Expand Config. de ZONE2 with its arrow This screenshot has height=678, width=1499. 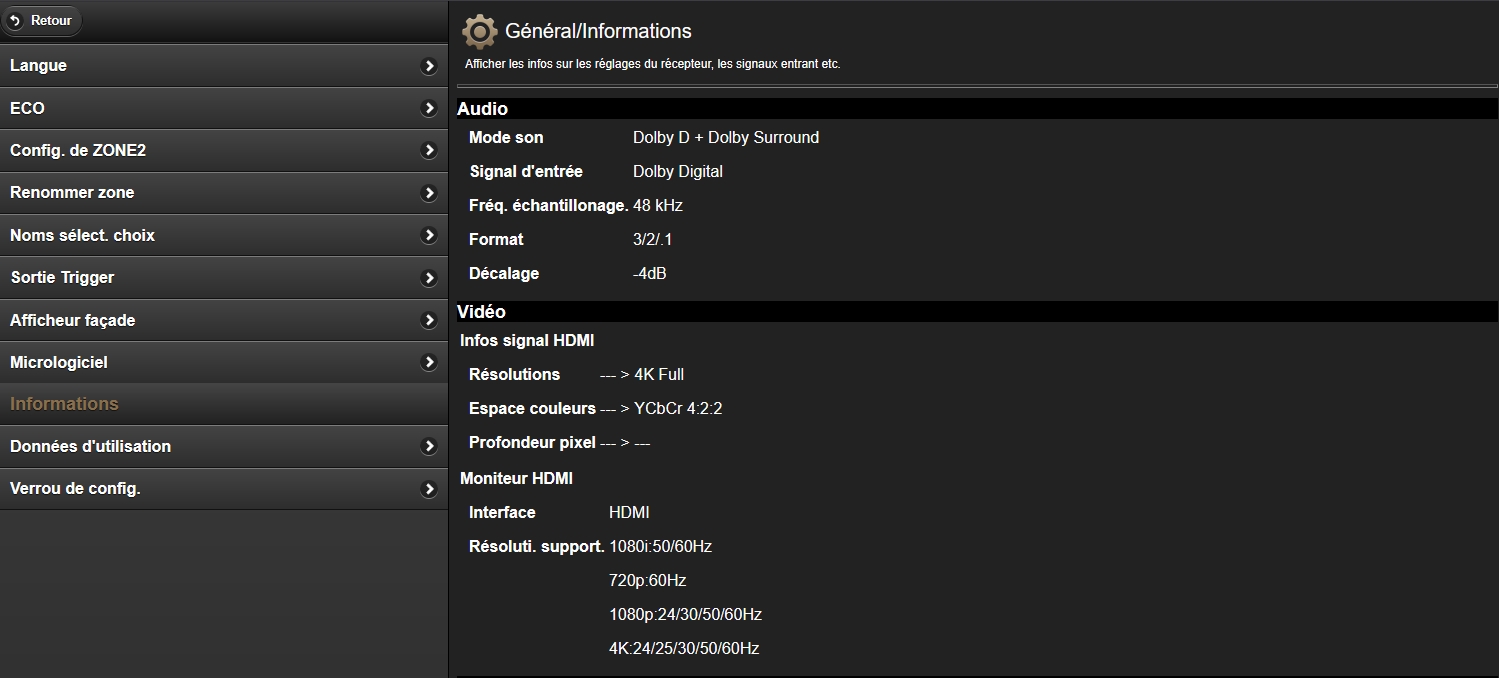(x=429, y=151)
